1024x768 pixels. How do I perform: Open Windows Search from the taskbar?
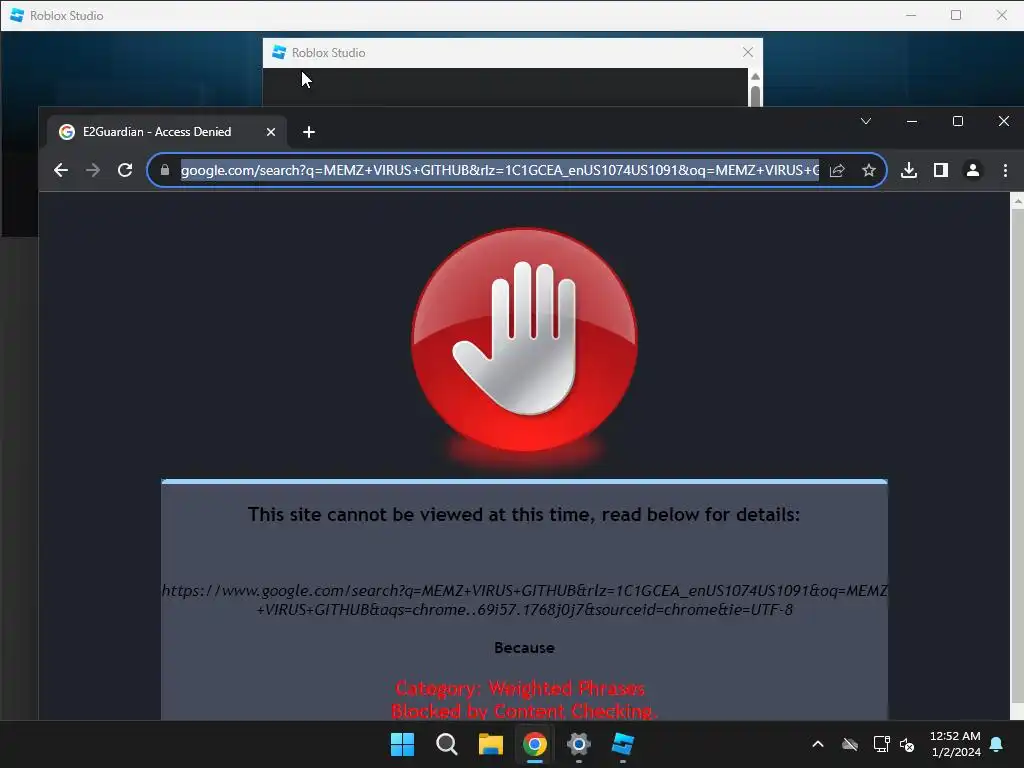tap(447, 744)
